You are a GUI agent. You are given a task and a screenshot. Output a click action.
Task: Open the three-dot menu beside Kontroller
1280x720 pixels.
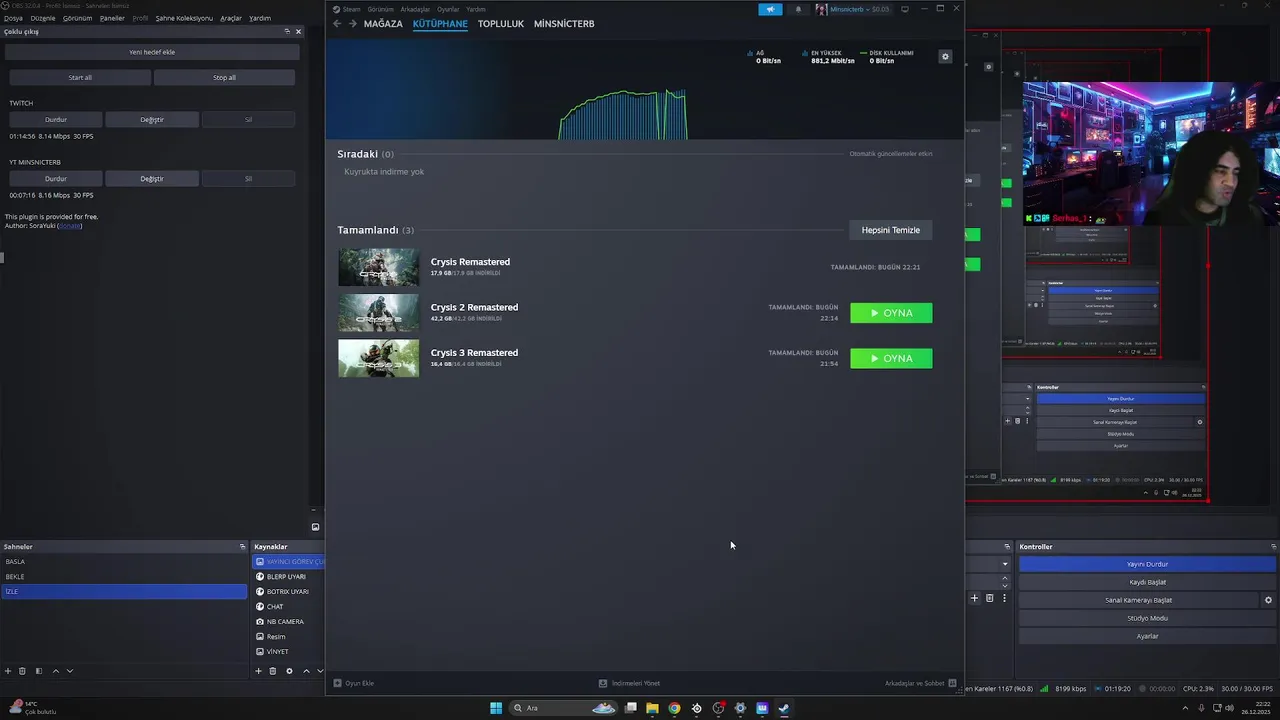[1004, 598]
